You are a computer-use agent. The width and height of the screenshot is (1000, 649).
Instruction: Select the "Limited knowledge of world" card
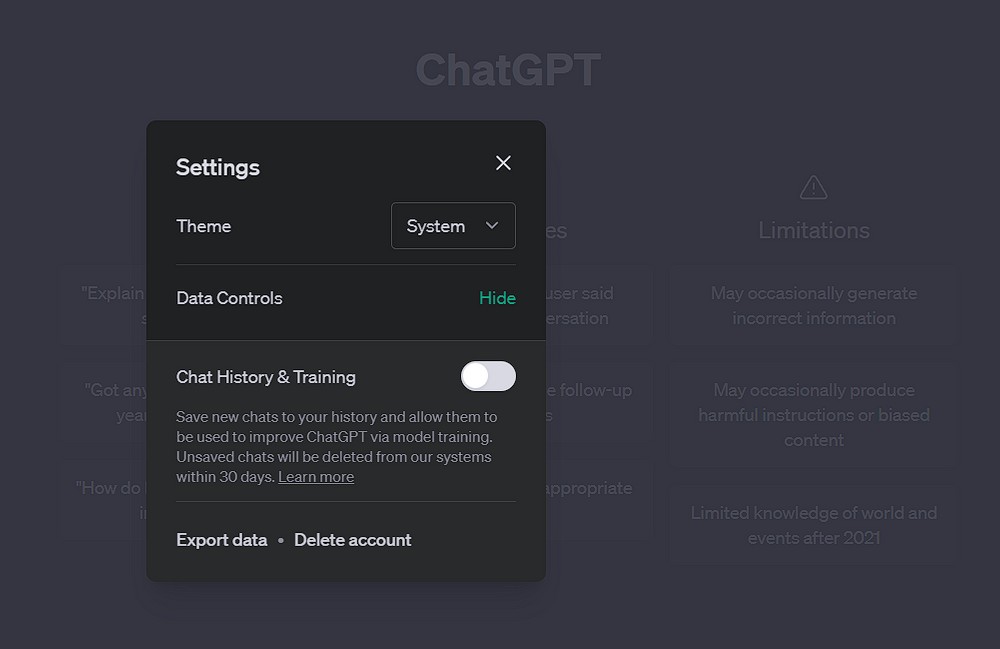point(814,525)
